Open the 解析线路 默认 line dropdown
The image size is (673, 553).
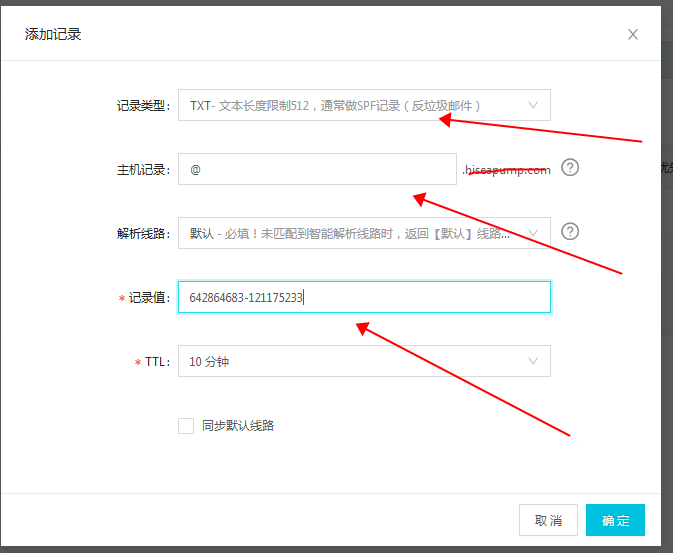coord(350,233)
